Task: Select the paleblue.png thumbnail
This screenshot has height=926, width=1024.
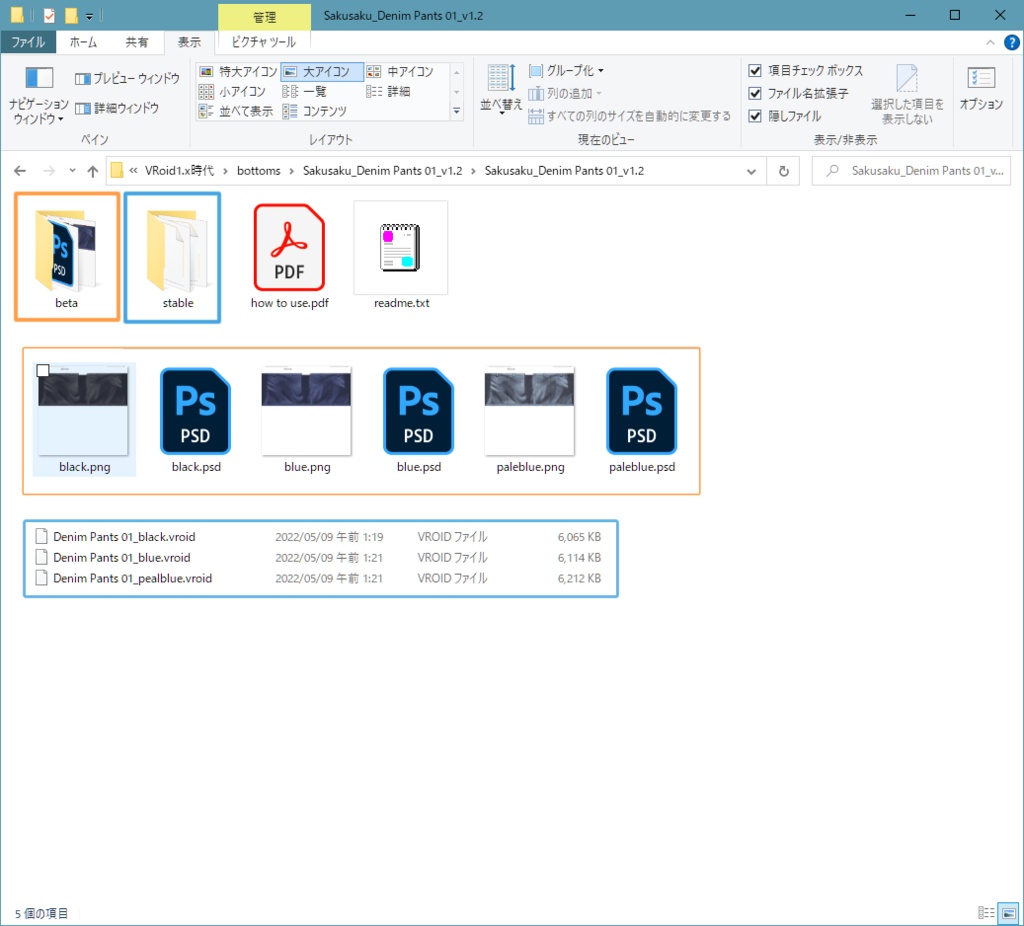Action: [x=530, y=411]
